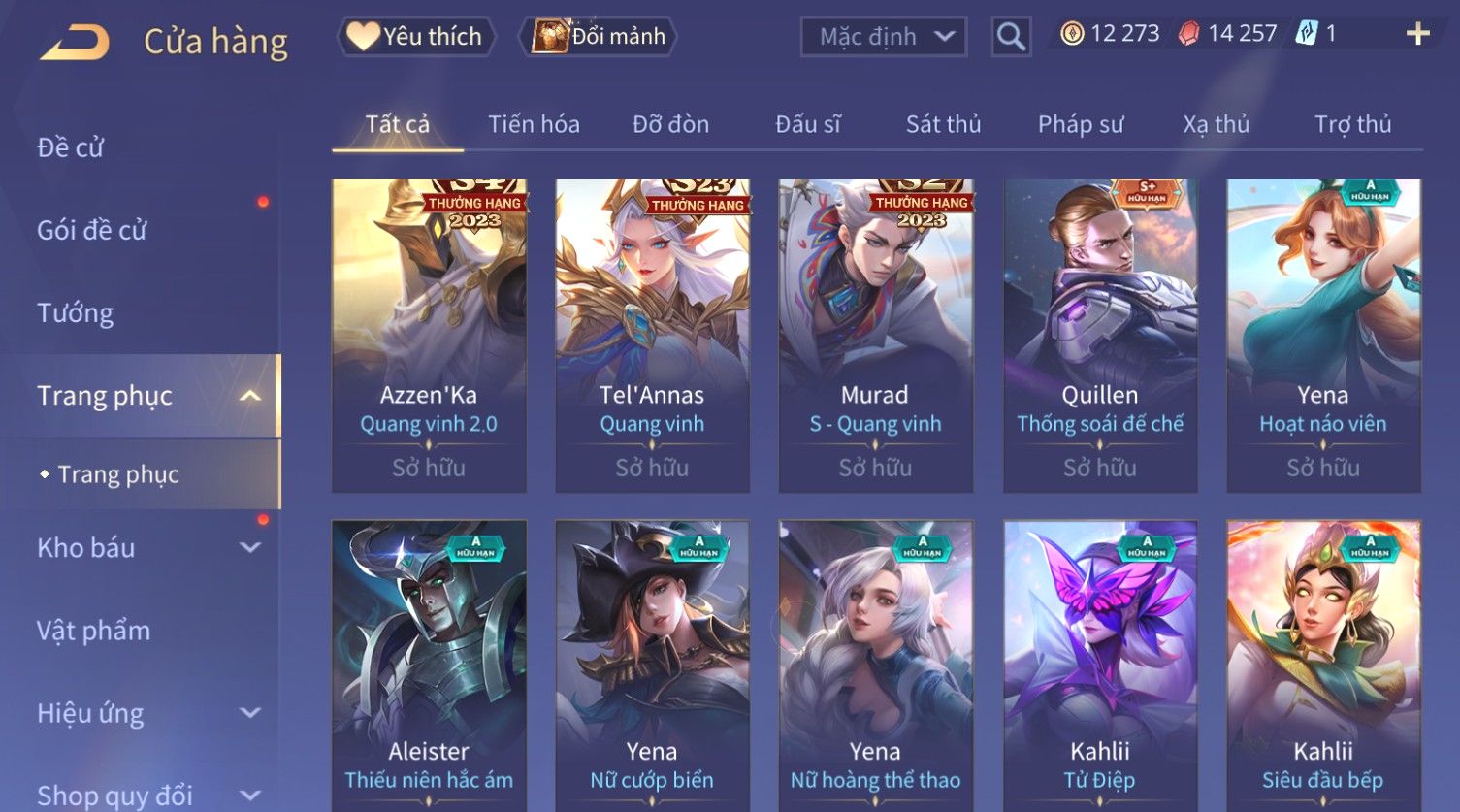Open the Kahlii Tử Điệp skin card
1460x812 pixels.
[1099, 665]
